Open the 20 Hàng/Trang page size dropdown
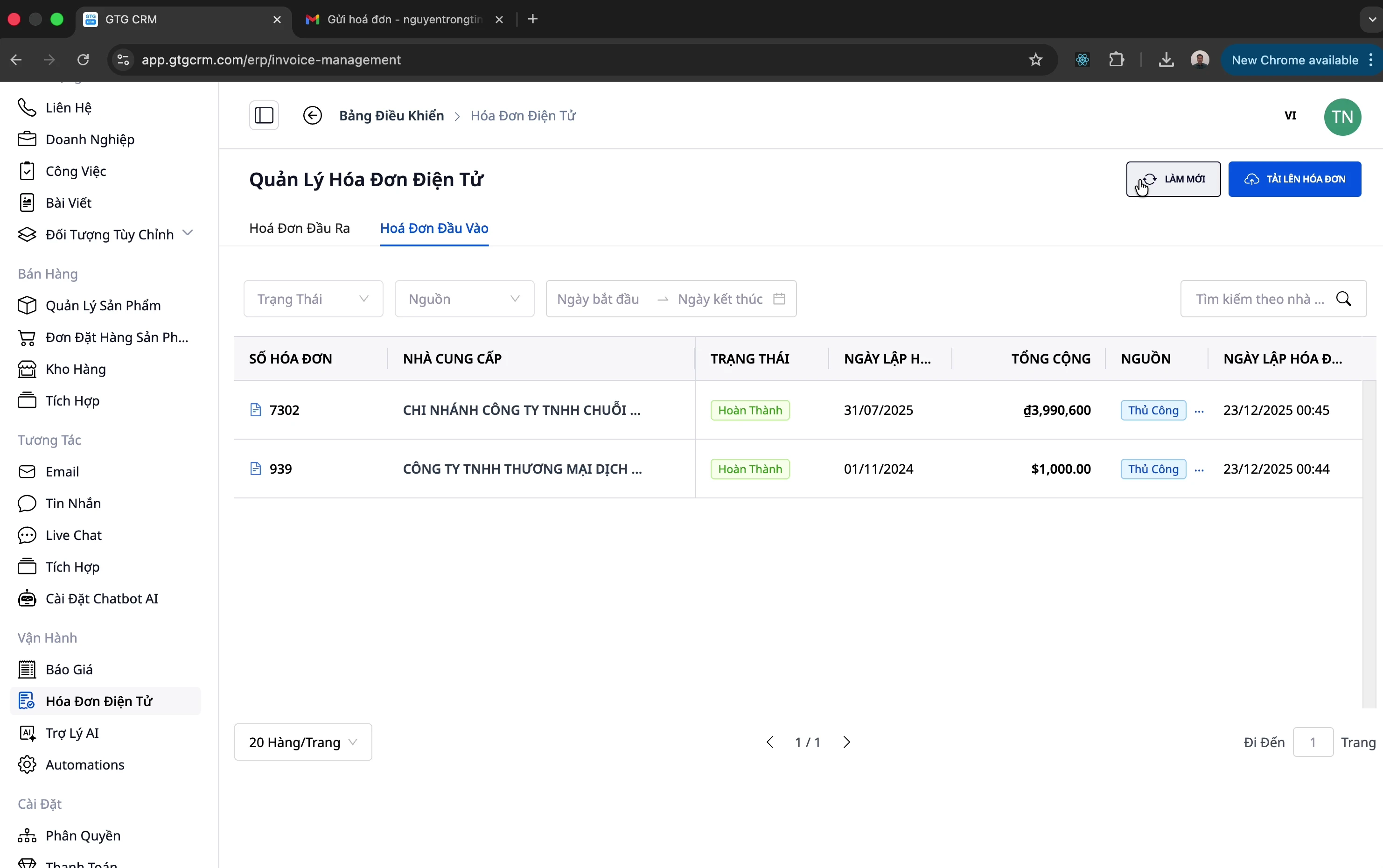Image resolution: width=1383 pixels, height=868 pixels. click(x=302, y=742)
